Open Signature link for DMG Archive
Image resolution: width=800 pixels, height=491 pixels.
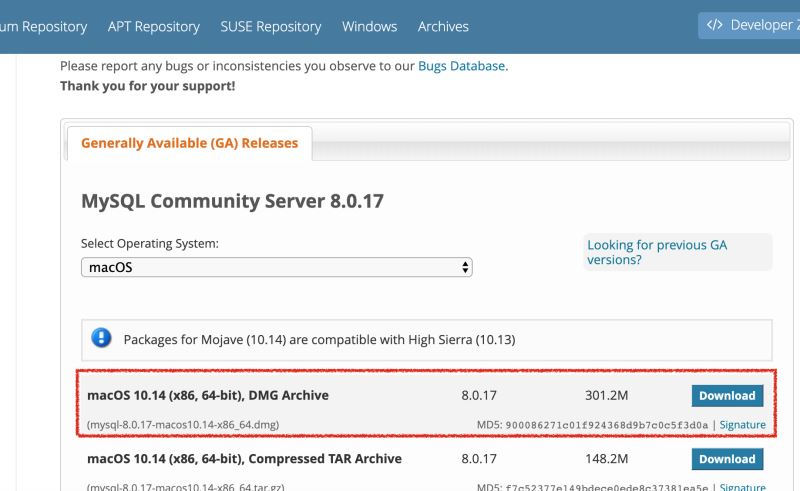742,424
